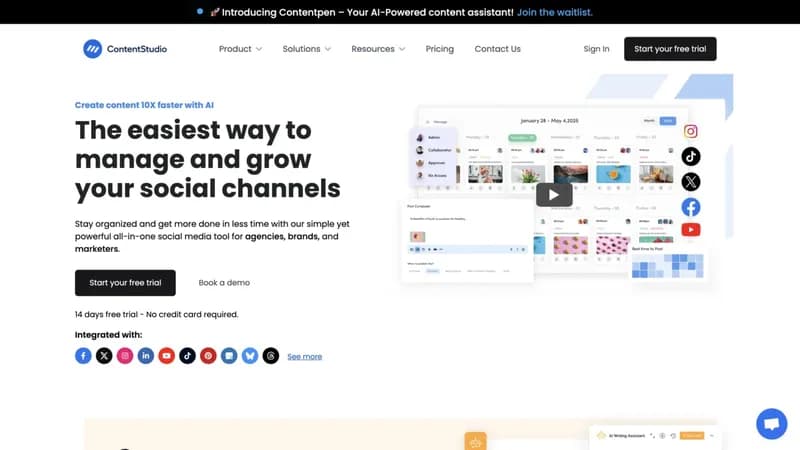800x450 pixels.
Task: Click hero Start your free trial button
Action: (125, 283)
